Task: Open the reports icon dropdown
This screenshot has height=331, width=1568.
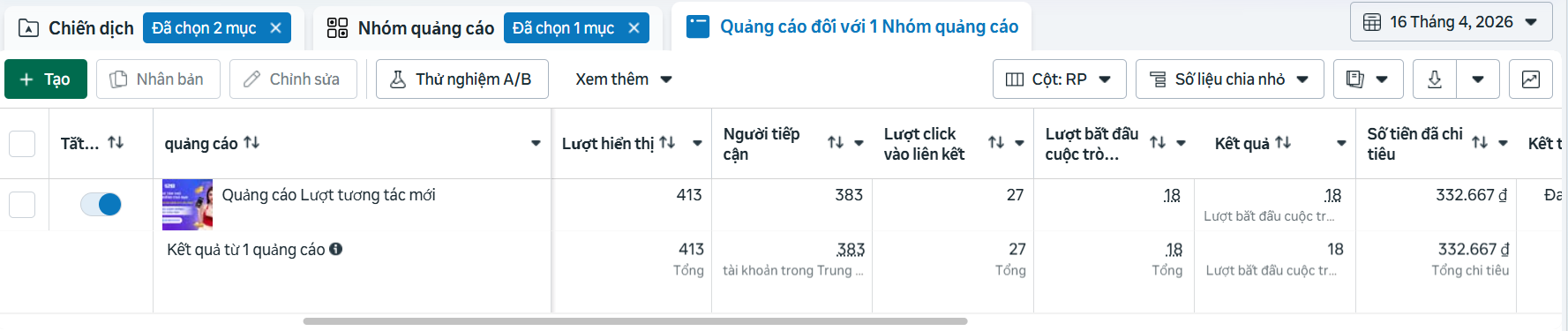Action: pos(1367,79)
